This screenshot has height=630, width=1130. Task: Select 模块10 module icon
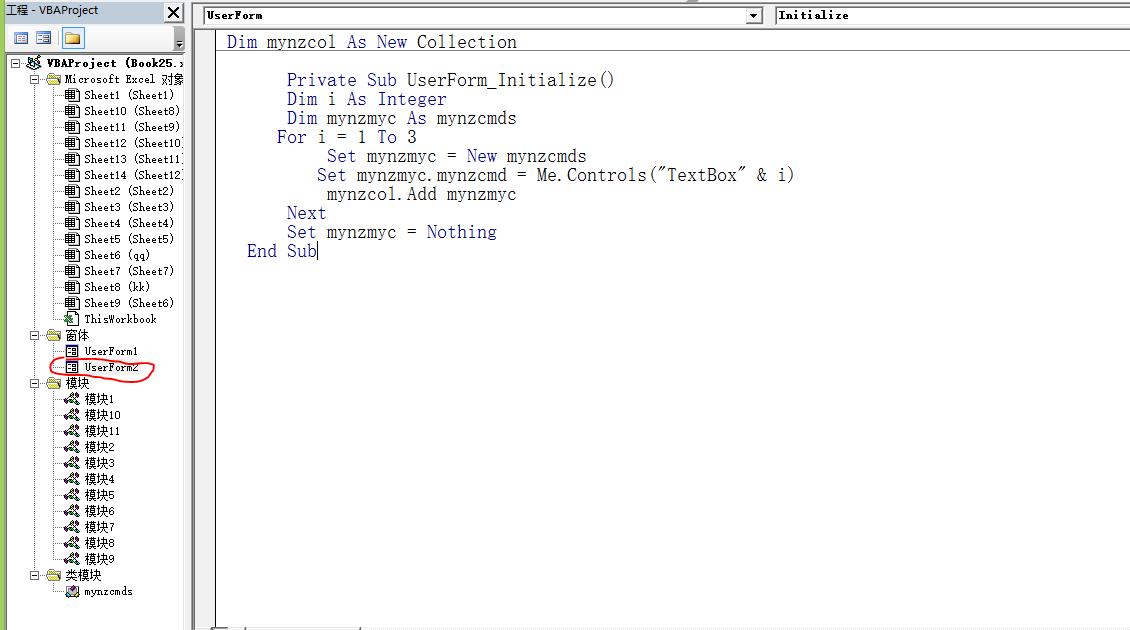pyautogui.click(x=71, y=414)
